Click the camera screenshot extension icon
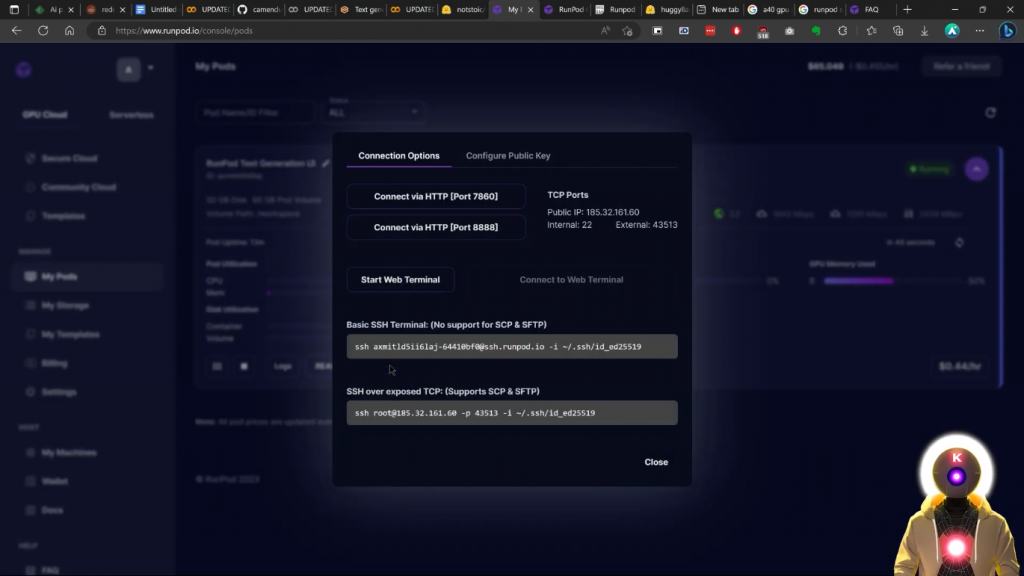1024x576 pixels. point(790,31)
